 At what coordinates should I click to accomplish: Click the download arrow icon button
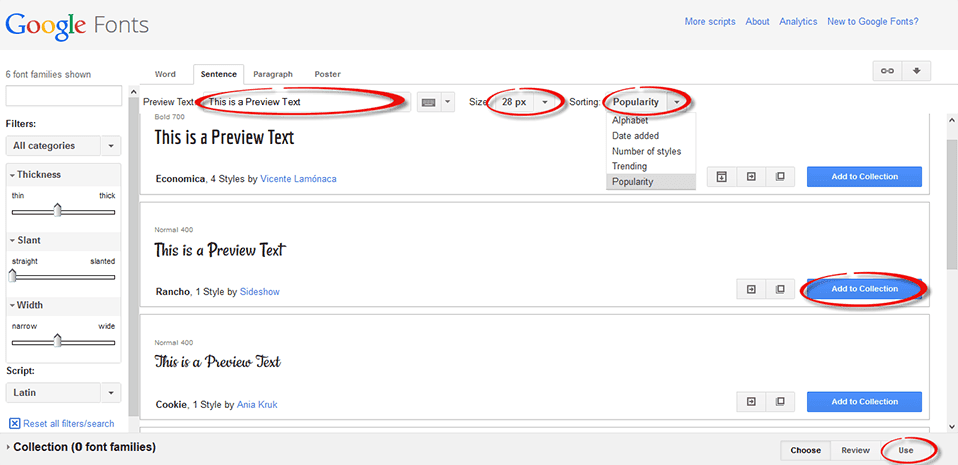916,71
